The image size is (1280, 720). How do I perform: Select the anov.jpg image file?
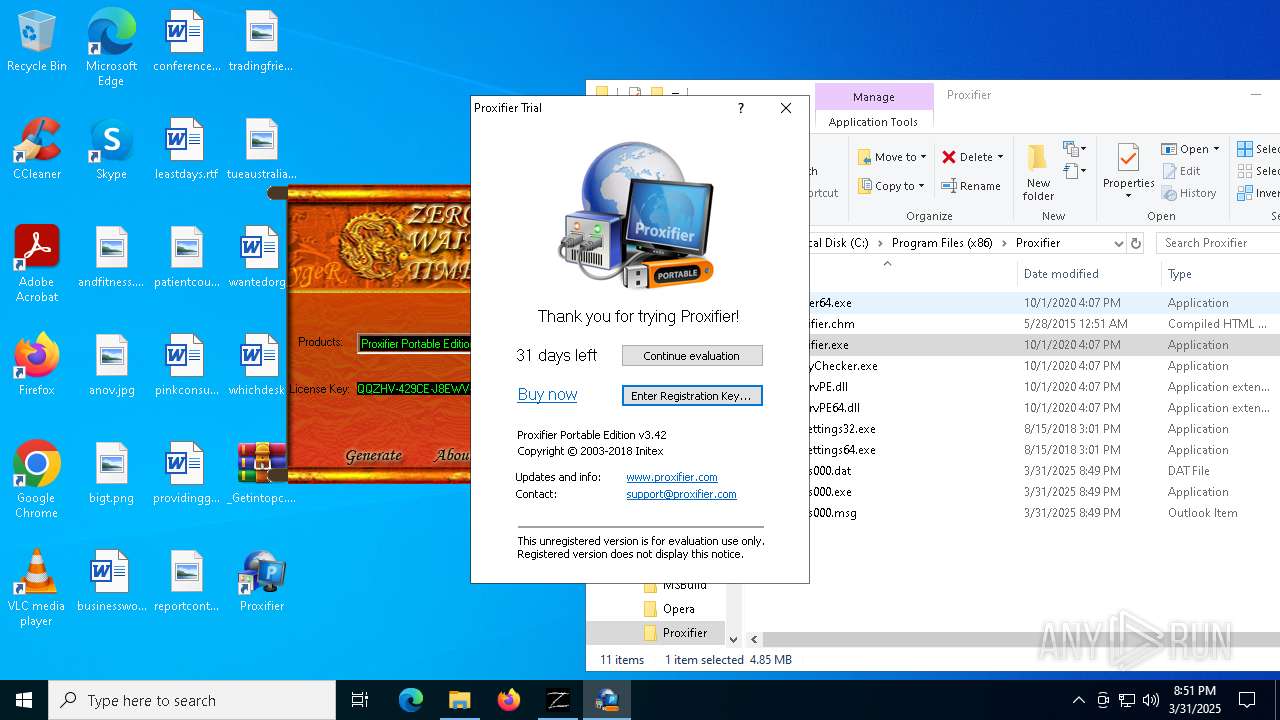pos(111,365)
